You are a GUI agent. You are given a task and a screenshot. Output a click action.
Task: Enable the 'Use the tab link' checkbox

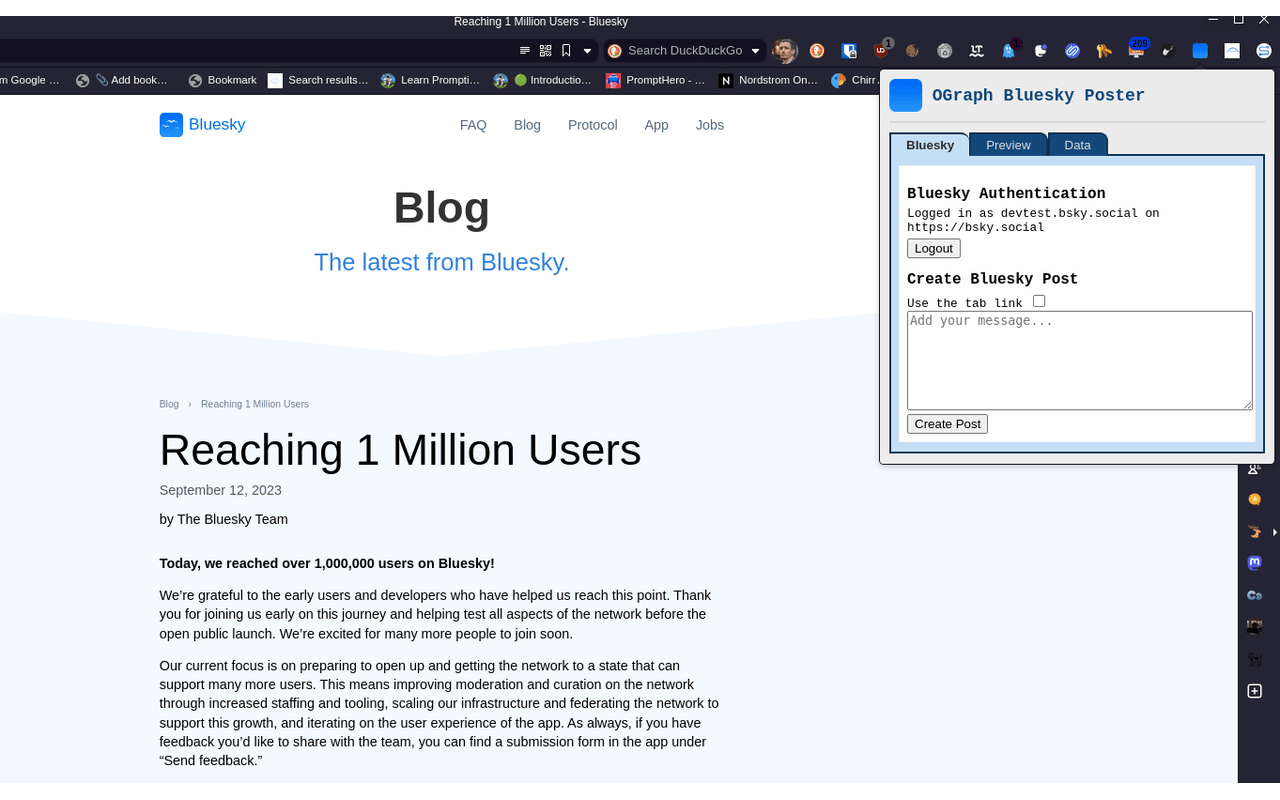point(1039,301)
